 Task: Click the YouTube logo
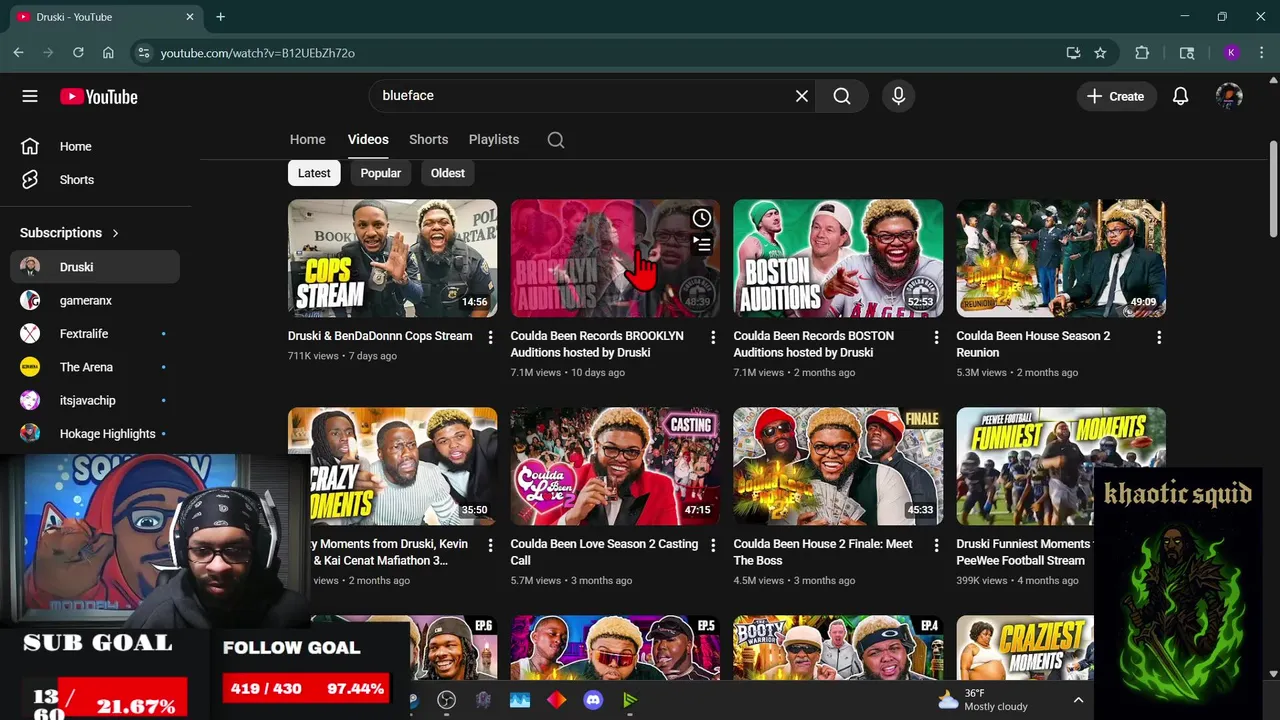click(x=98, y=97)
